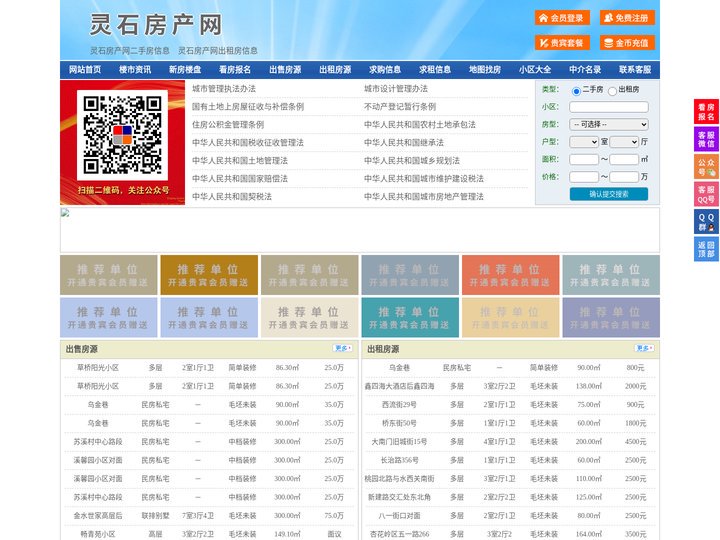Click the 小区 text input field

(x=609, y=107)
